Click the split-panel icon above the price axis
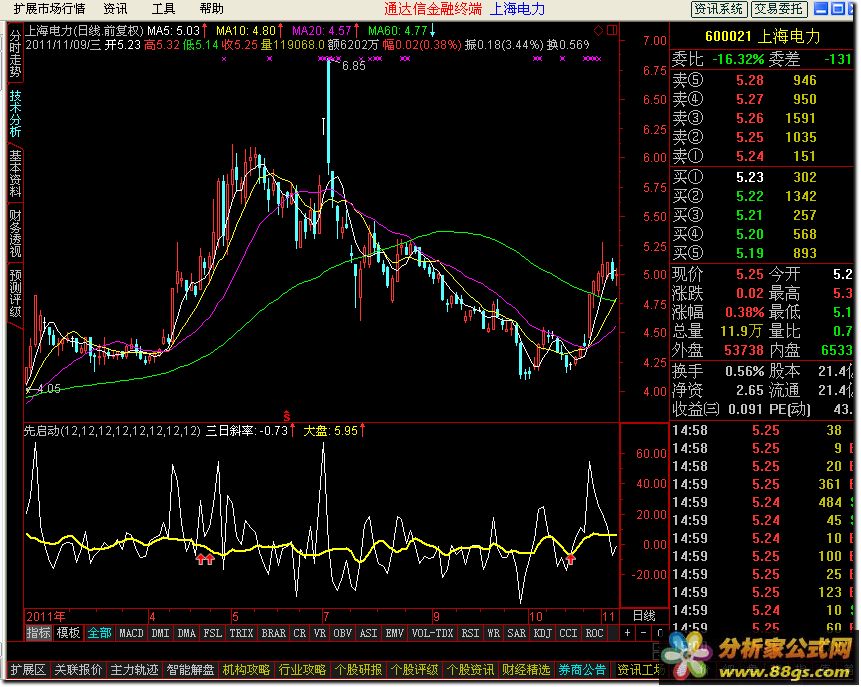Screen dimensions: 861x687 point(612,30)
